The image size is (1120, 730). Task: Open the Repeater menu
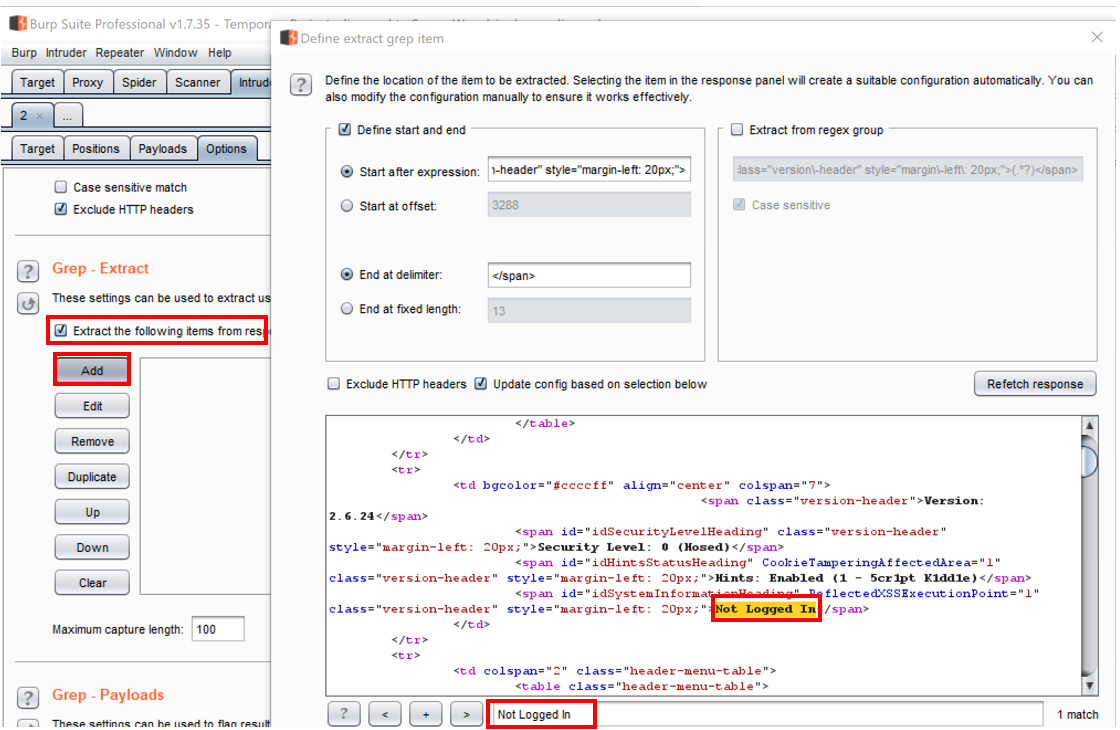[x=120, y=53]
